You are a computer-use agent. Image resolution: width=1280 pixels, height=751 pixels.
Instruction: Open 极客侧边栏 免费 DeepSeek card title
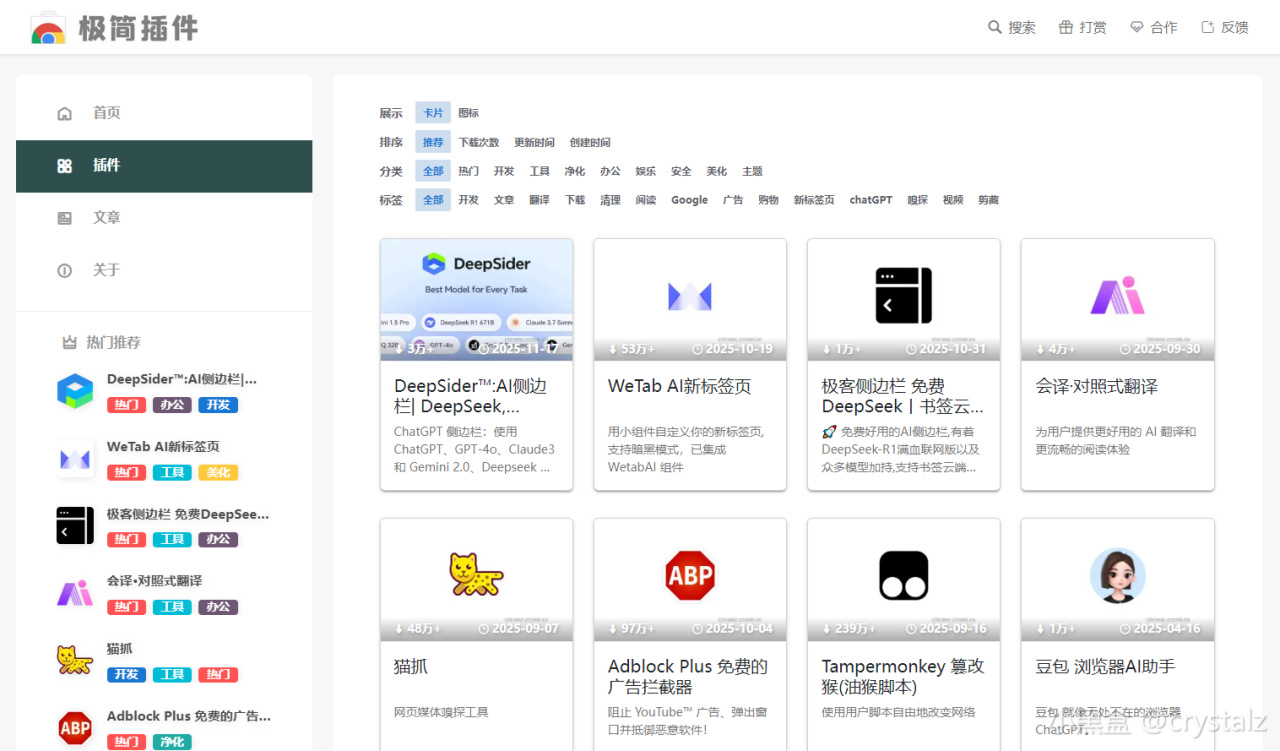point(903,397)
